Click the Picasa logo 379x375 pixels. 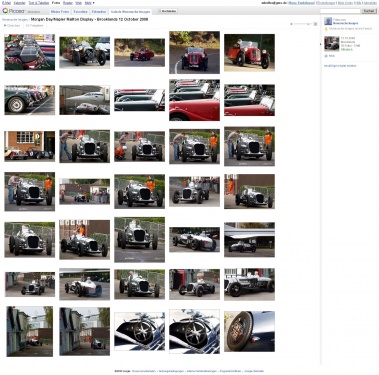point(14,11)
